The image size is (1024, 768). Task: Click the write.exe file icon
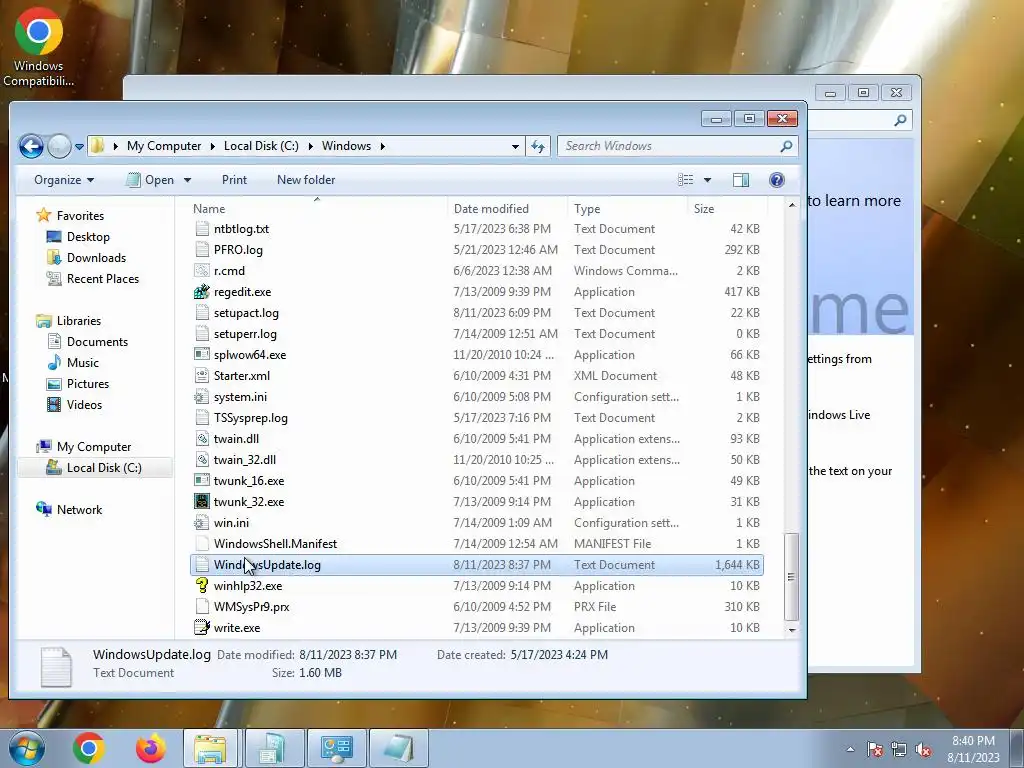coord(202,628)
